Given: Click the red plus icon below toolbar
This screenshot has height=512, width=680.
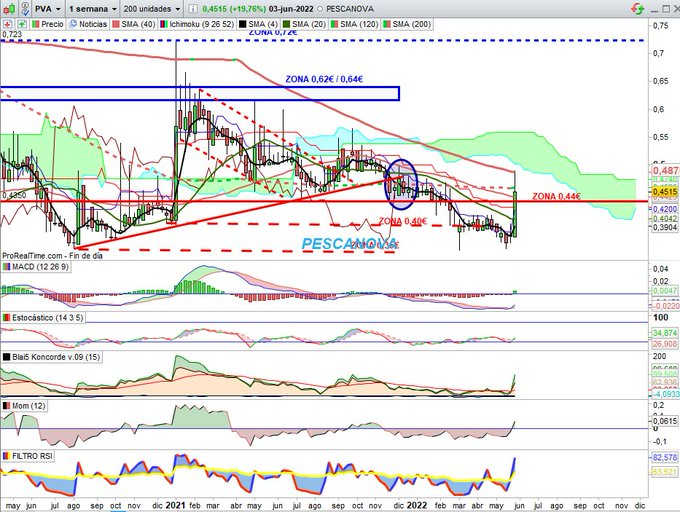Looking at the screenshot, I should coord(8,24).
